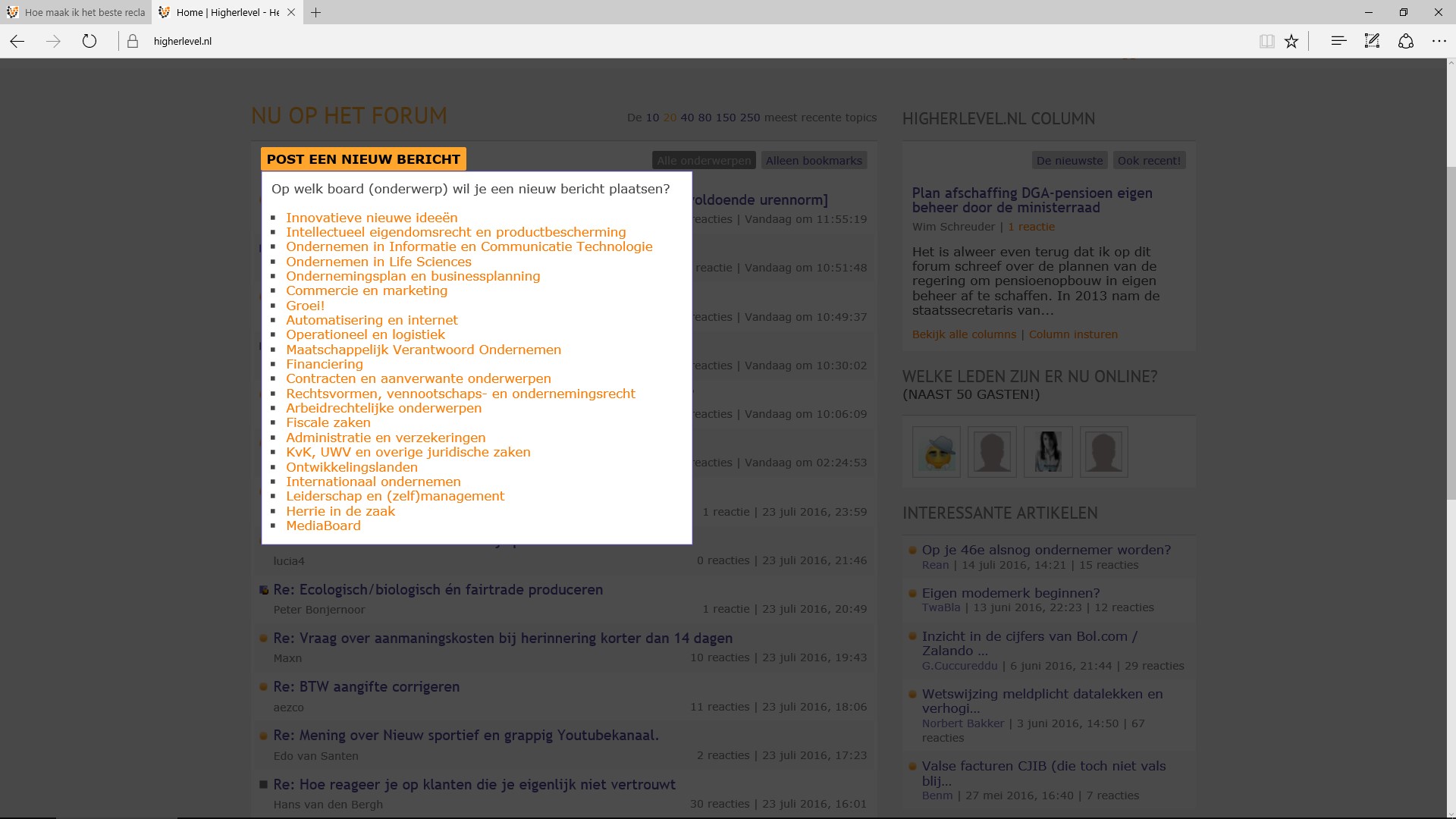1456x819 pixels.
Task: Choose the Innovatieve nieuwe ideeën board
Action: click(x=372, y=218)
